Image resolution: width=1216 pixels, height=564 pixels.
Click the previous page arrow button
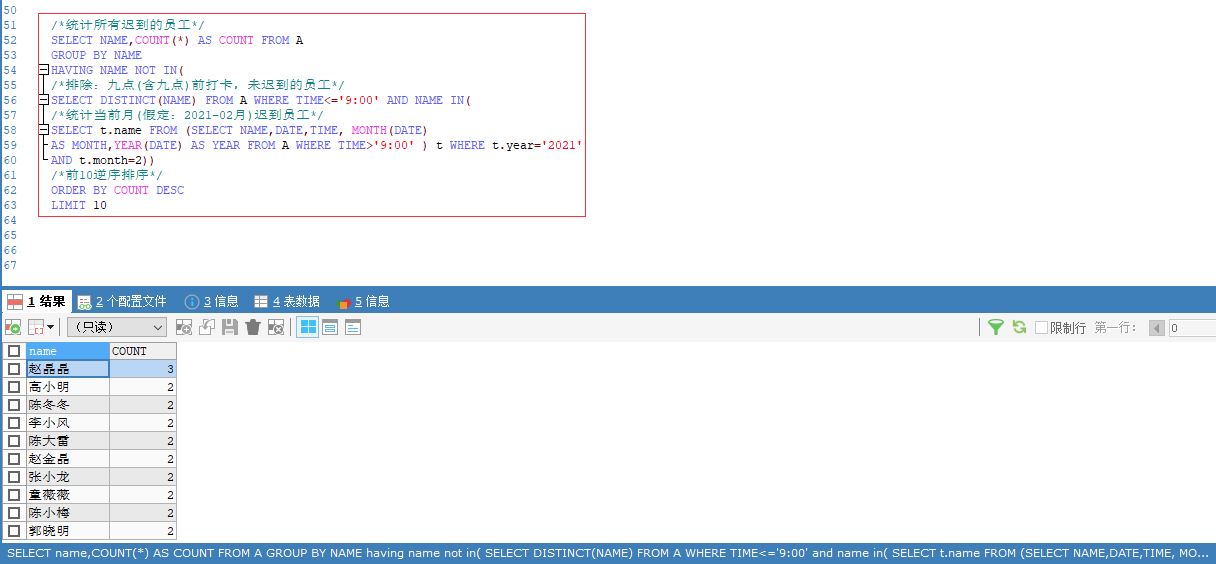[x=1157, y=328]
